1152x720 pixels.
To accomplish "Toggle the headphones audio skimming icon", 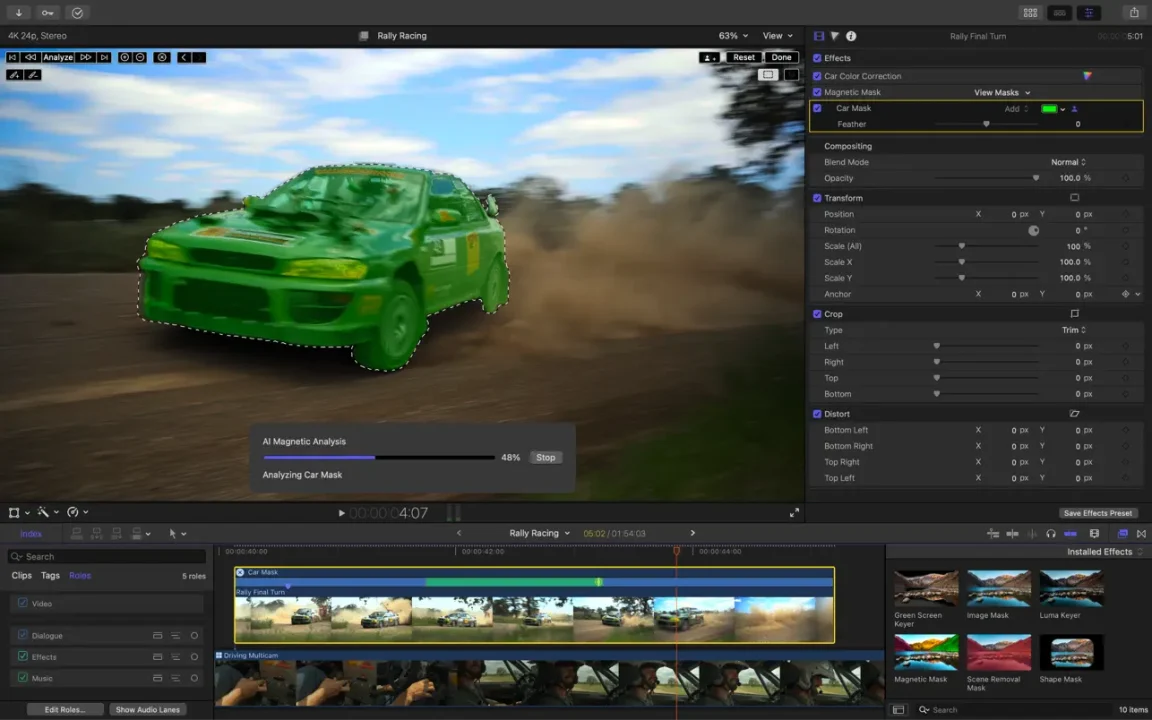I will click(x=1051, y=533).
